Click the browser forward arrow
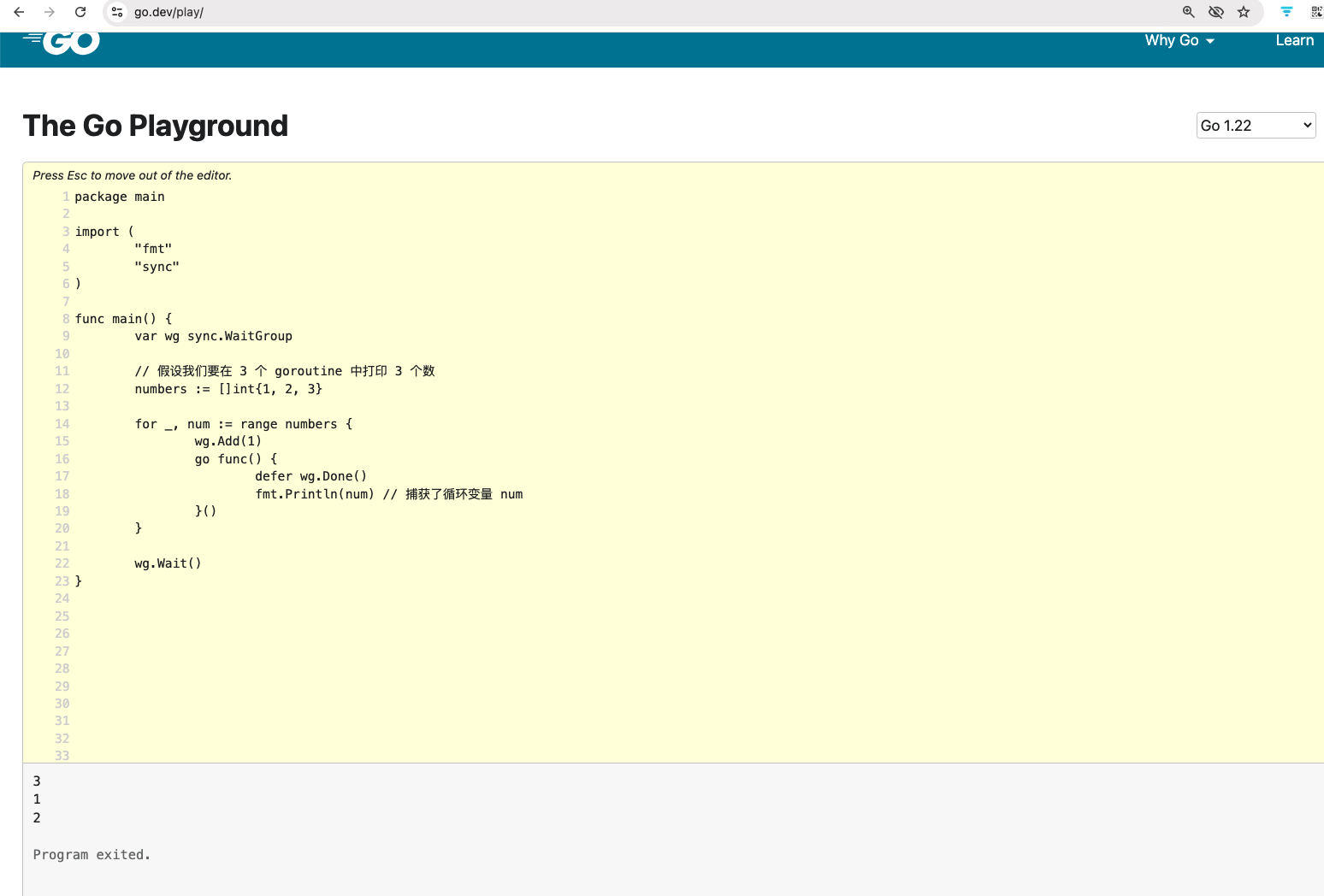This screenshot has height=896, width=1324. (50, 12)
